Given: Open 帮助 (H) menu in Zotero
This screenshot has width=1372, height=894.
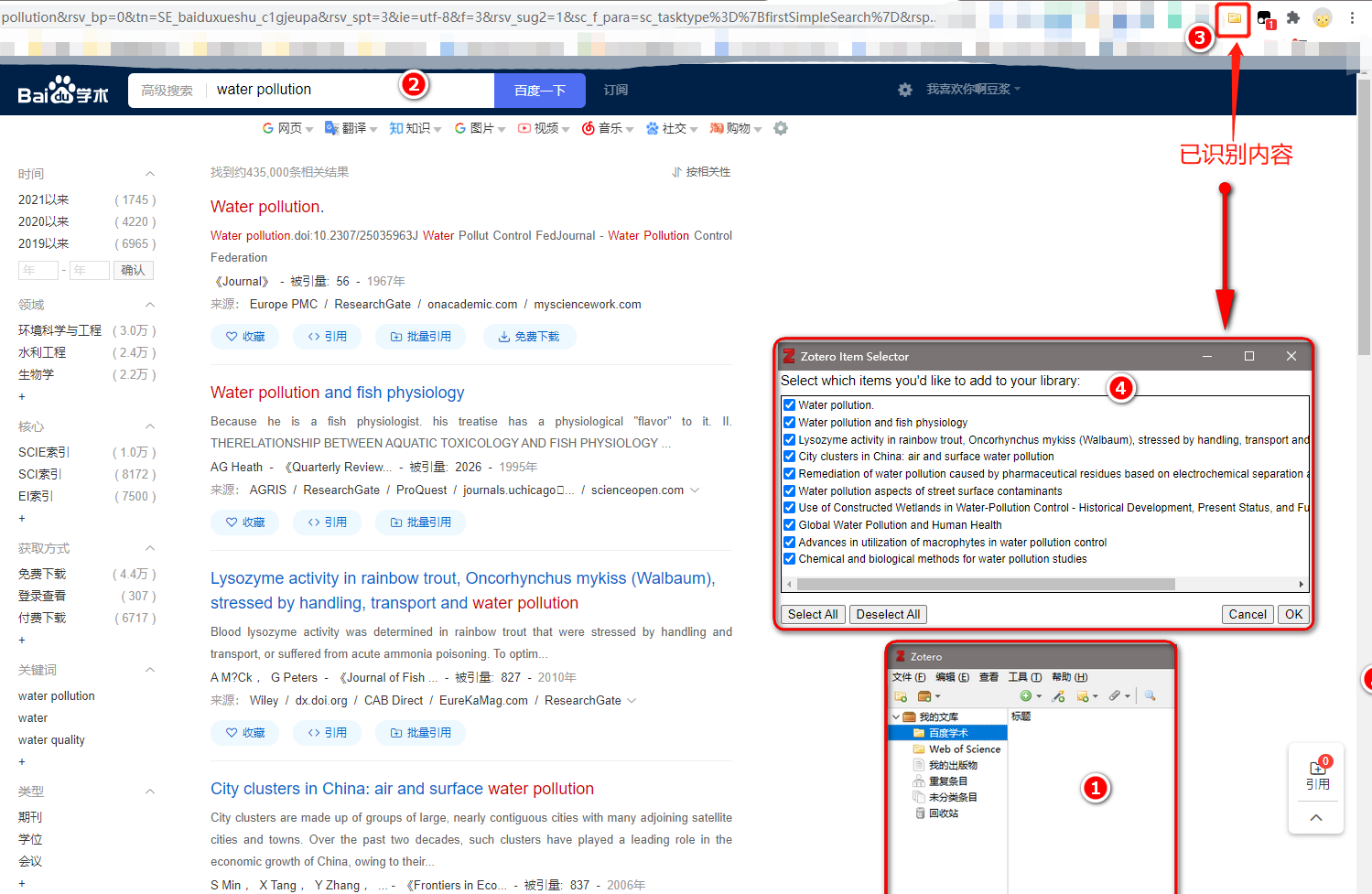Looking at the screenshot, I should pos(1069,677).
